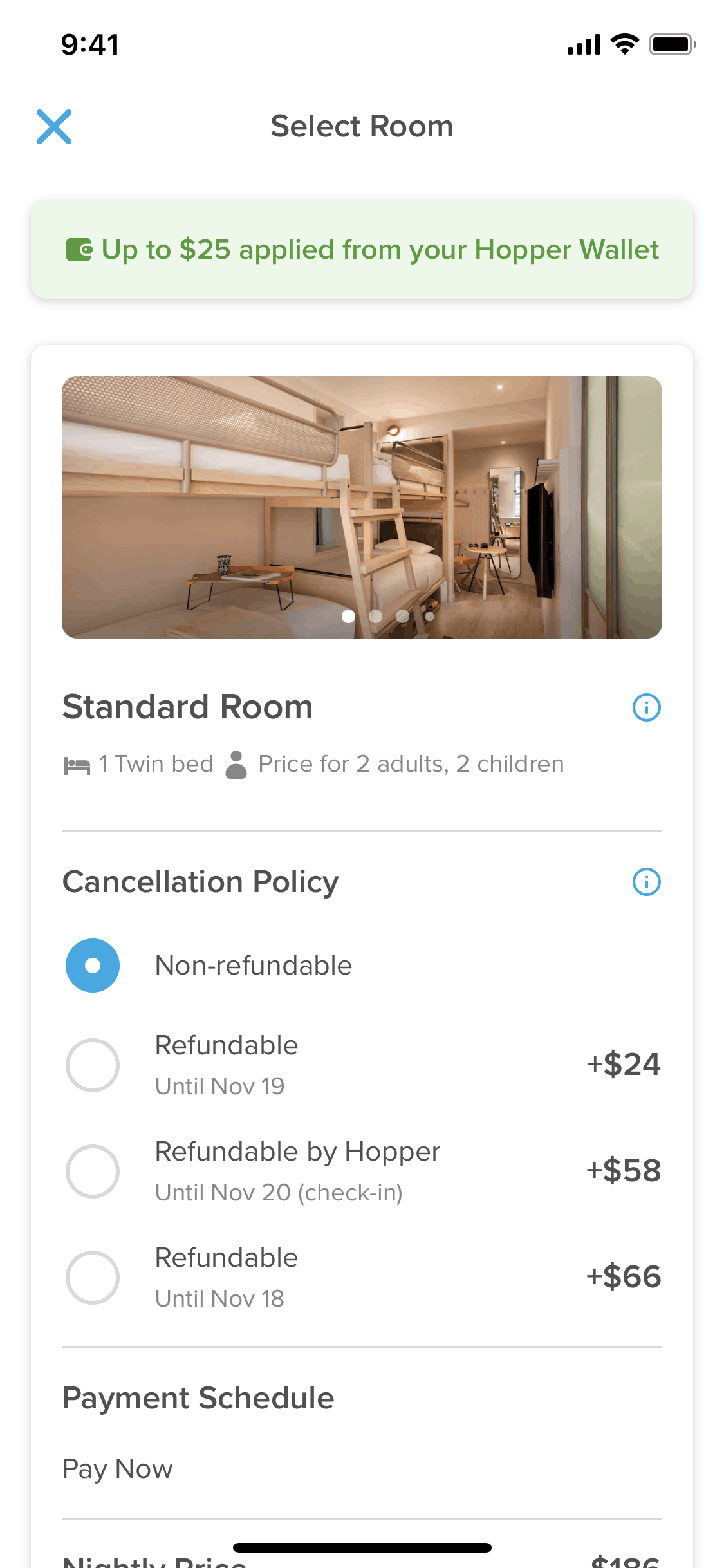This screenshot has height=1568, width=724.
Task: Choose Refundable by Hopper radio option
Action: tap(93, 1171)
